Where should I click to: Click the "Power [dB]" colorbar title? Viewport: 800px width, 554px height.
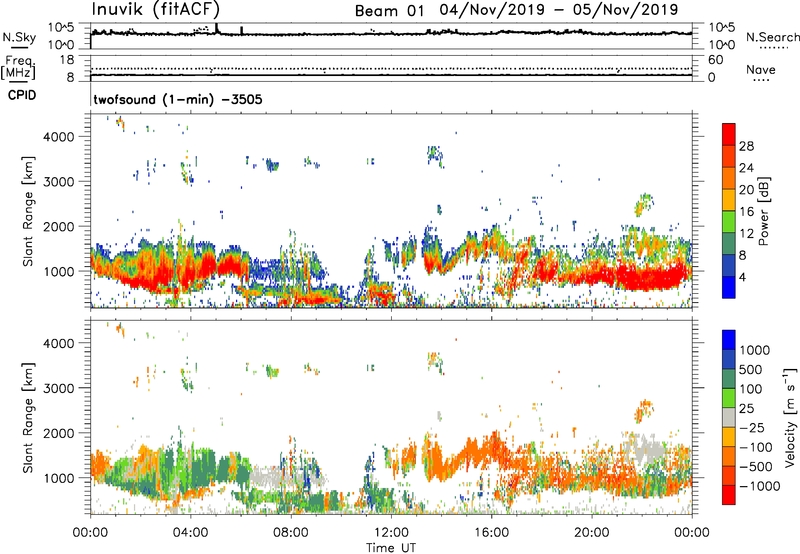pos(763,211)
